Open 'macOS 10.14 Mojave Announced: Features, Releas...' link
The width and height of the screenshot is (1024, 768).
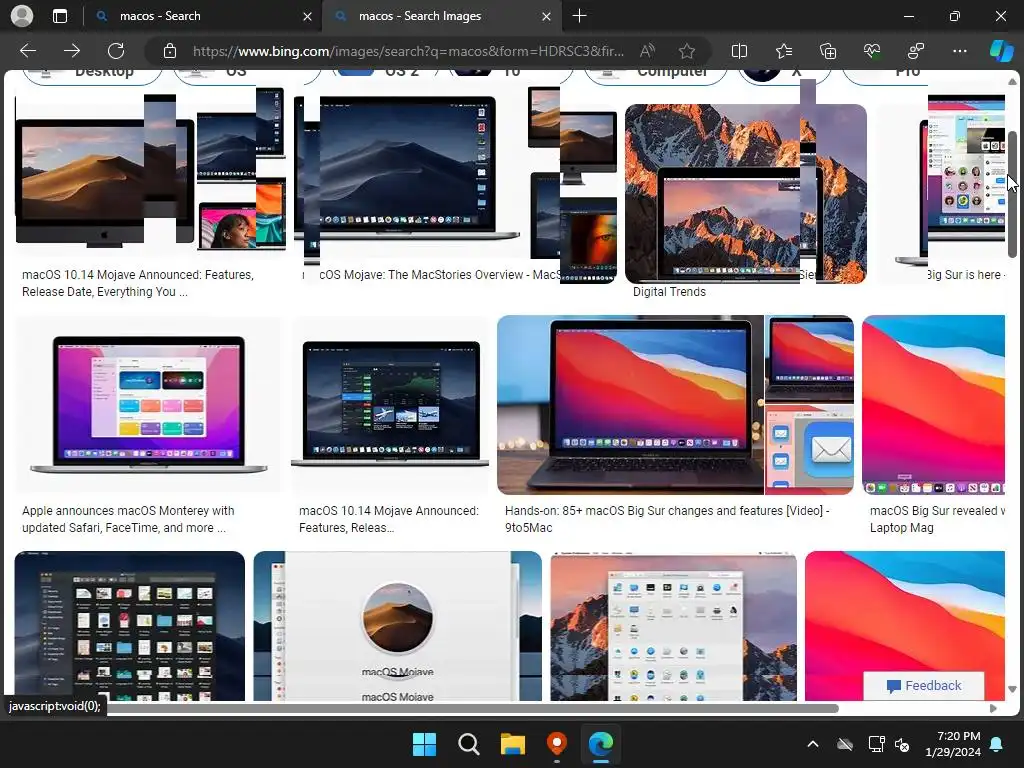coord(389,519)
